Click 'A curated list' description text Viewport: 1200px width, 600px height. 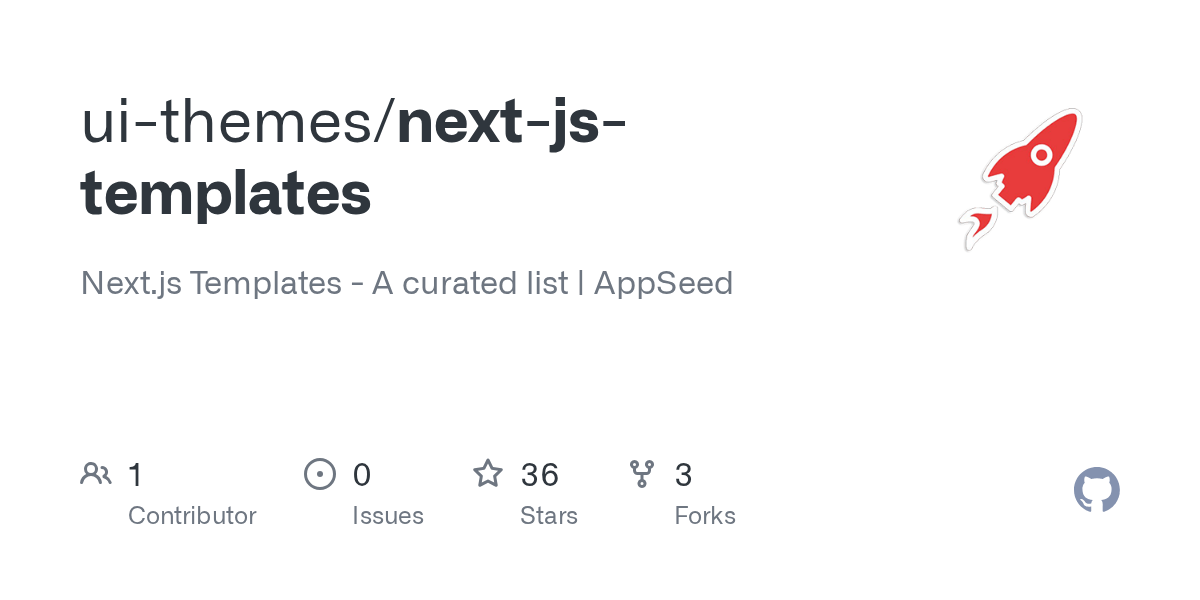[x=470, y=283]
